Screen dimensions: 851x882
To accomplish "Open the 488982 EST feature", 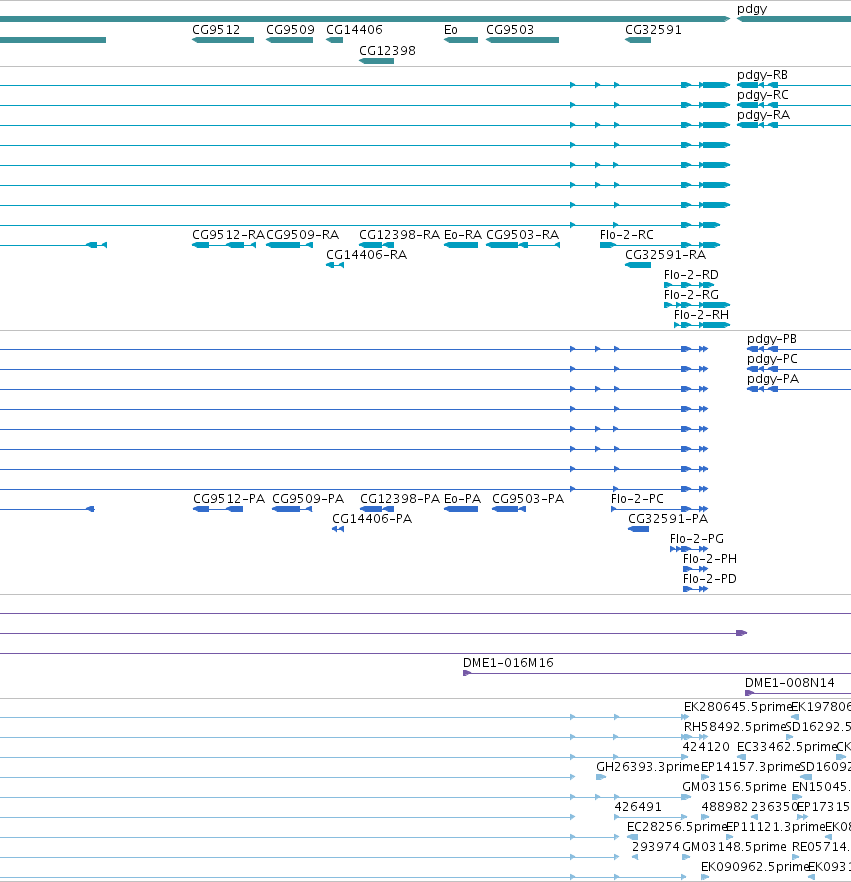I will 705,817.
